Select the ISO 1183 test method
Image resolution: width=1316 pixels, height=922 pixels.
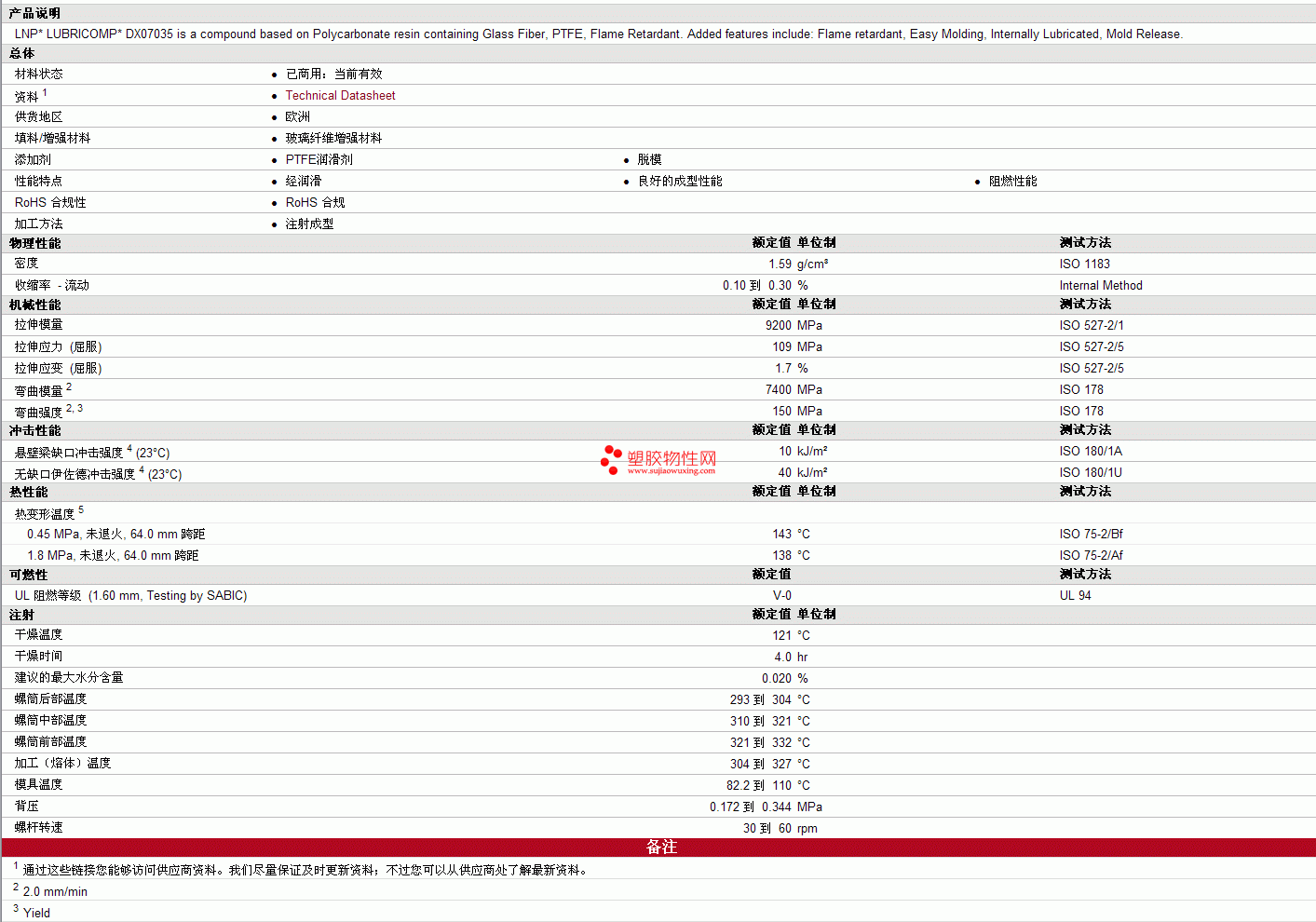tap(1085, 264)
